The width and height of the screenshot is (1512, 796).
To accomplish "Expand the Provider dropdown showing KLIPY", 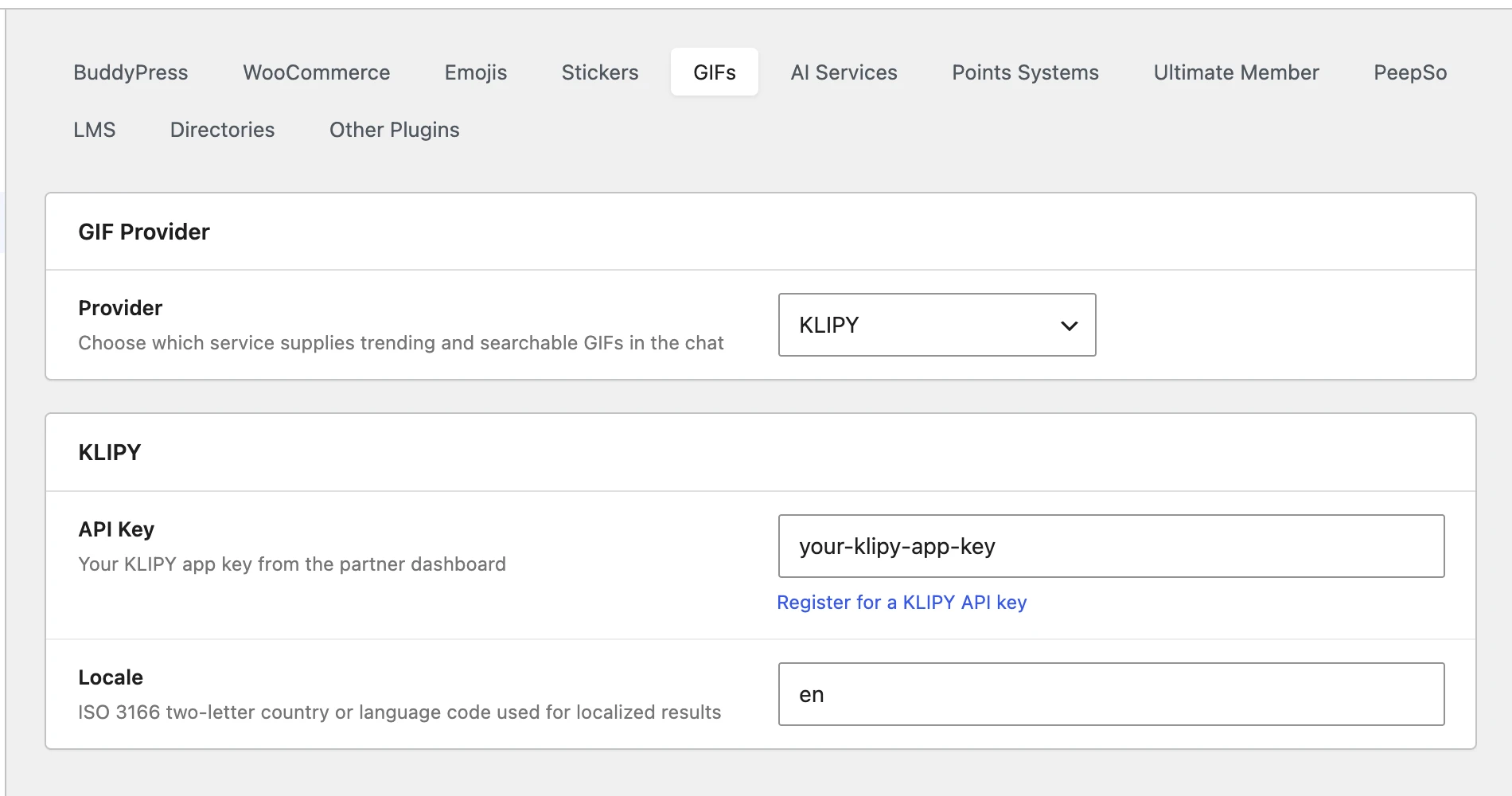I will (937, 325).
